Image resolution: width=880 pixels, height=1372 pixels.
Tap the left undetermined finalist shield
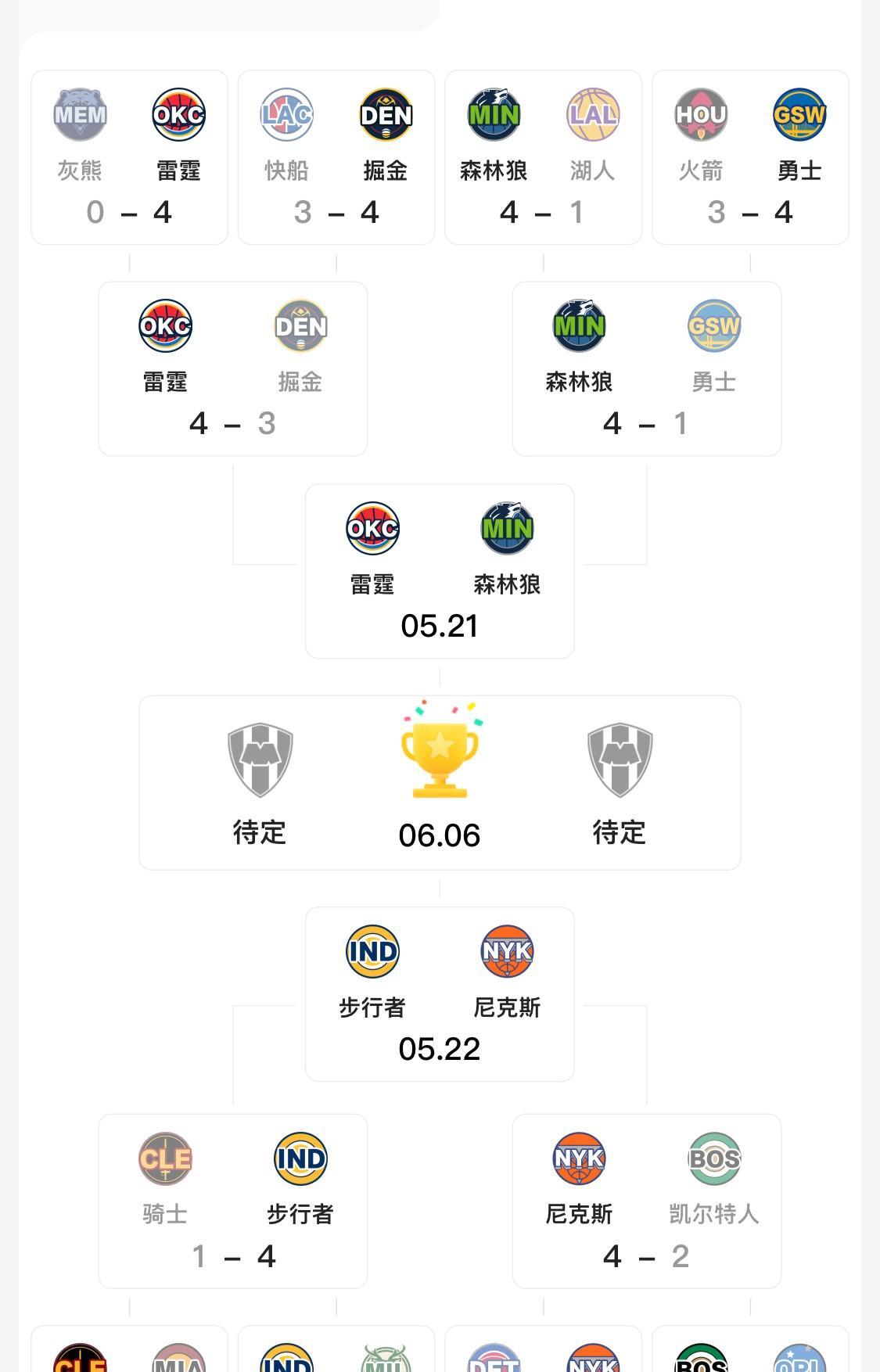click(x=260, y=760)
